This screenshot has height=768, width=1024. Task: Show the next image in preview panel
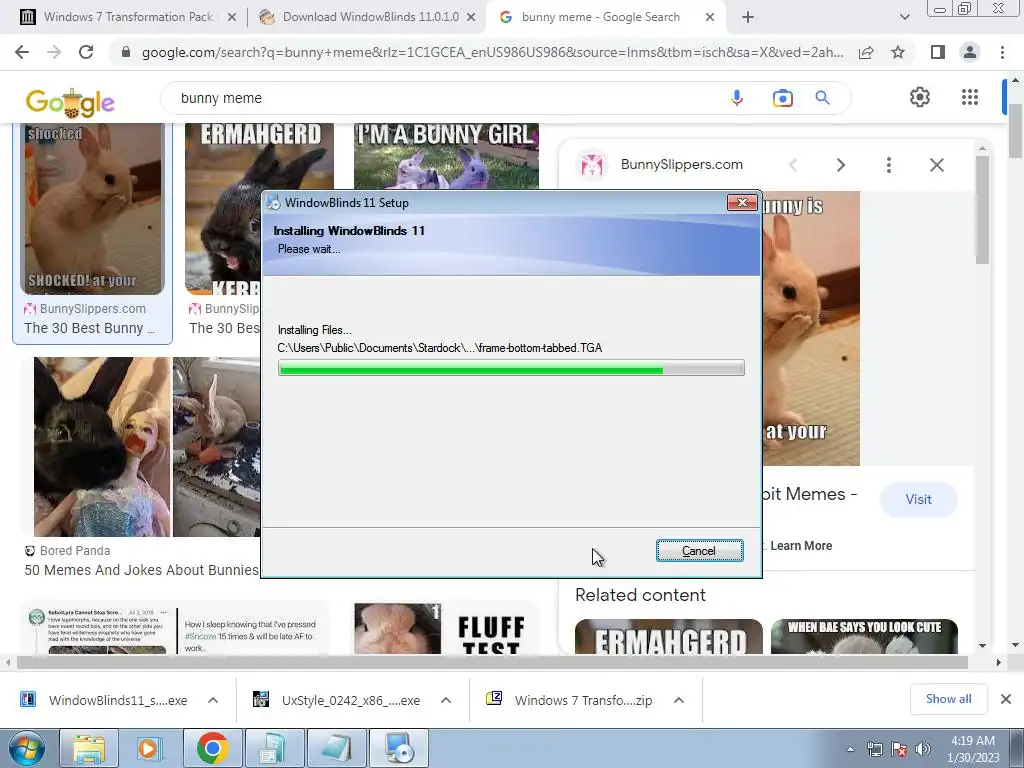click(840, 165)
